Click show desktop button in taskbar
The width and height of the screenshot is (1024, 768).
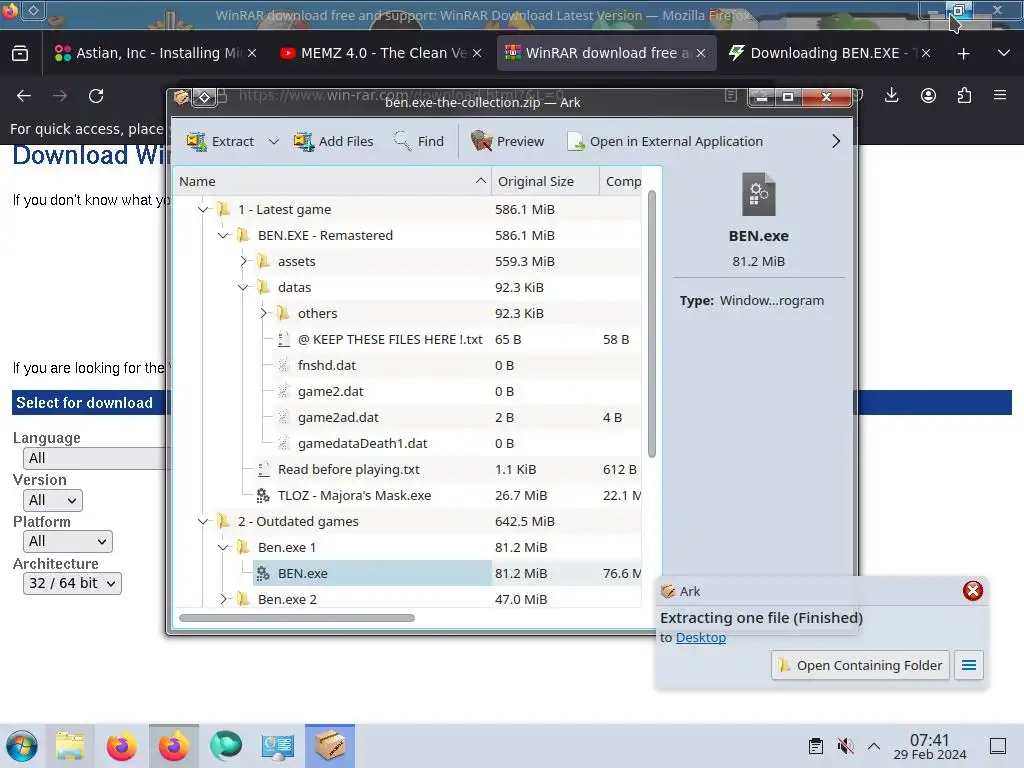tap(998, 746)
